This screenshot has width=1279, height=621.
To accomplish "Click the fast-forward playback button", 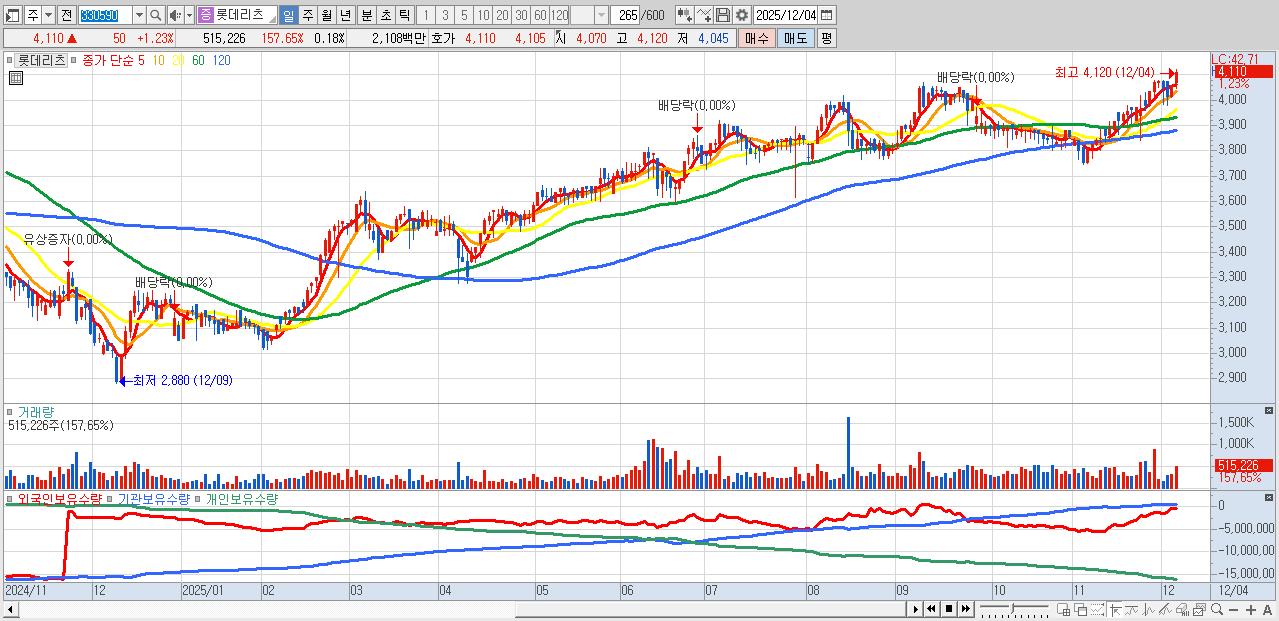I will click(966, 609).
